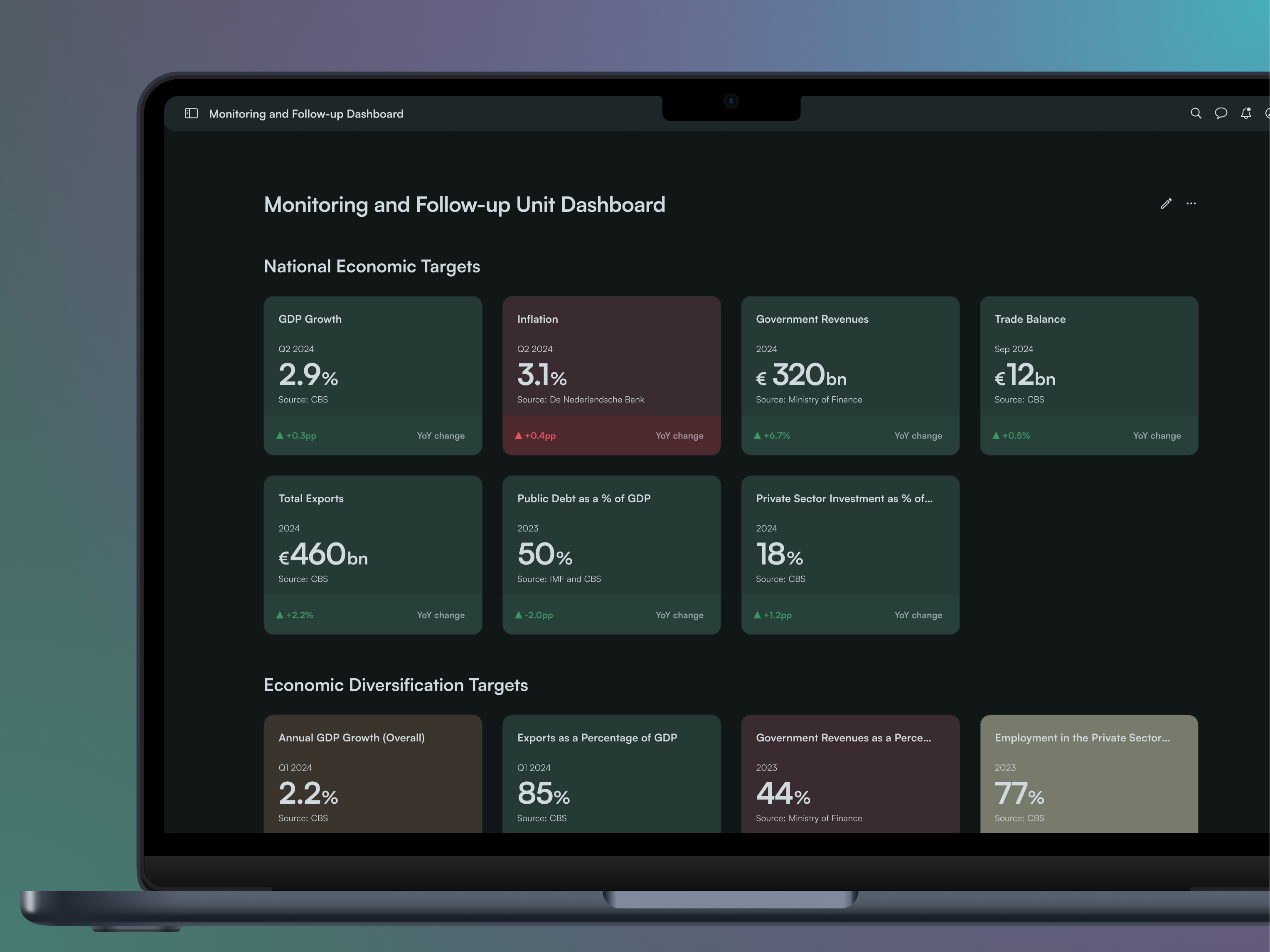Select the Public Debt percentage card
The height and width of the screenshot is (952, 1270).
point(611,555)
